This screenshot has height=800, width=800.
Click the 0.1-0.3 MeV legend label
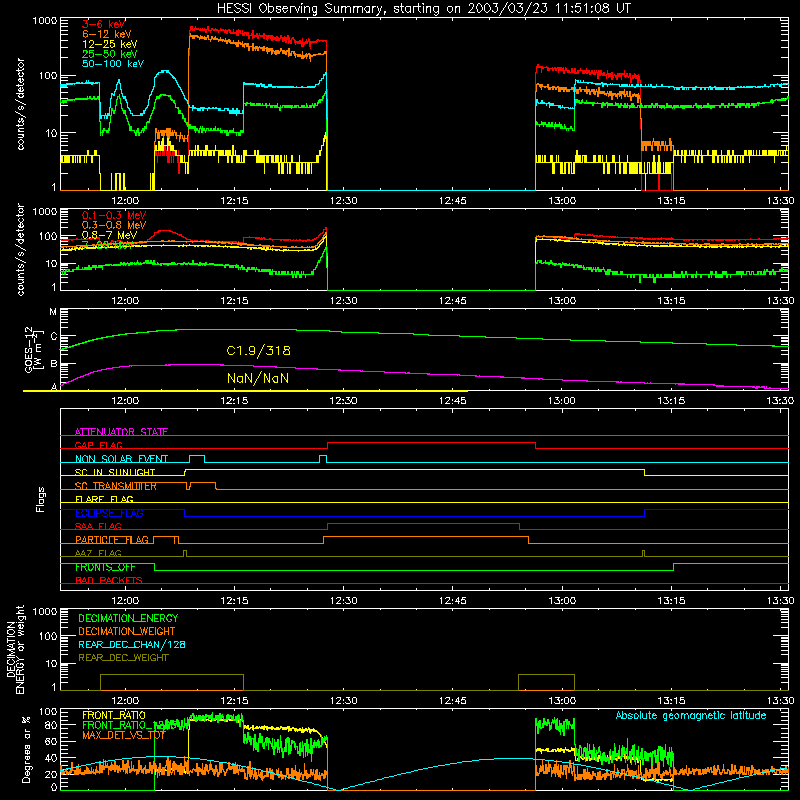click(x=114, y=215)
